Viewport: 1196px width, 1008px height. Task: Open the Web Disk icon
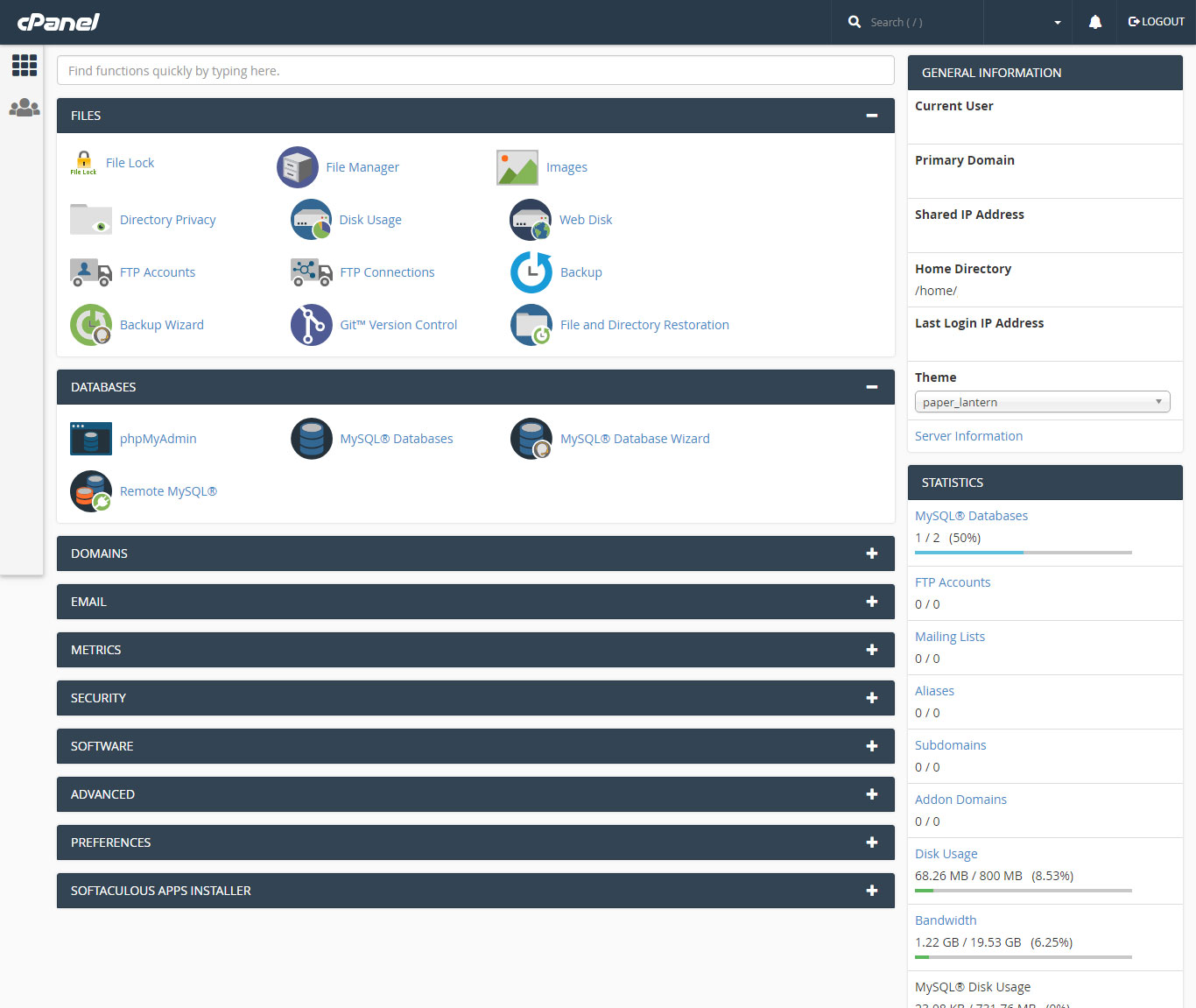(x=531, y=220)
